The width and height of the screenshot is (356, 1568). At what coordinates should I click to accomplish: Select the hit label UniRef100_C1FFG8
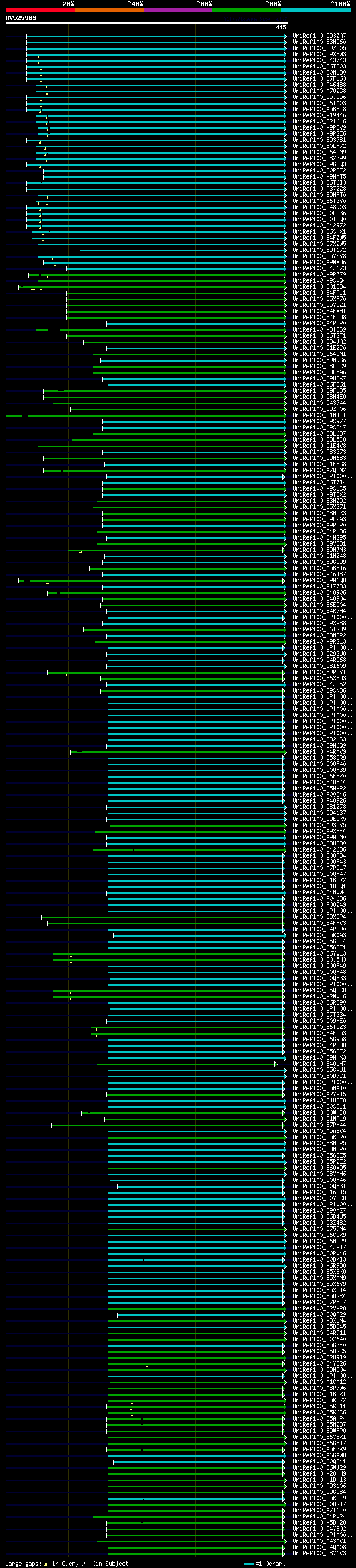pyautogui.click(x=319, y=464)
